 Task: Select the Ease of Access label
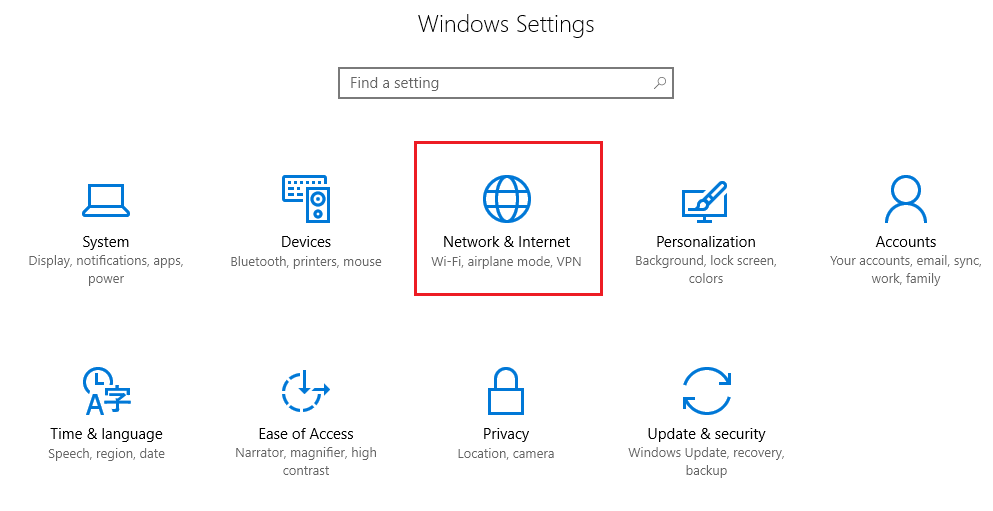(x=306, y=434)
